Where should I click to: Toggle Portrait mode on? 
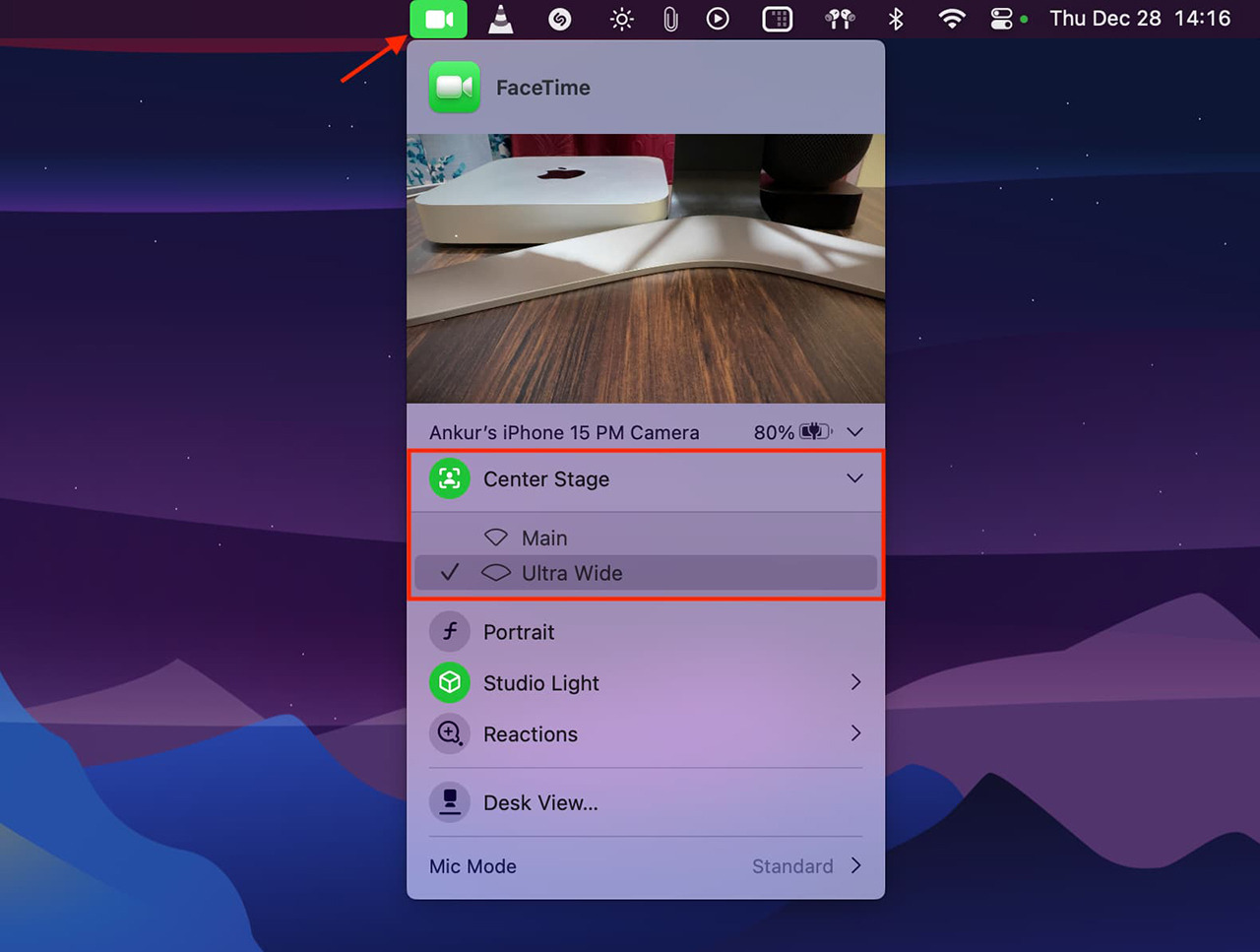click(450, 632)
